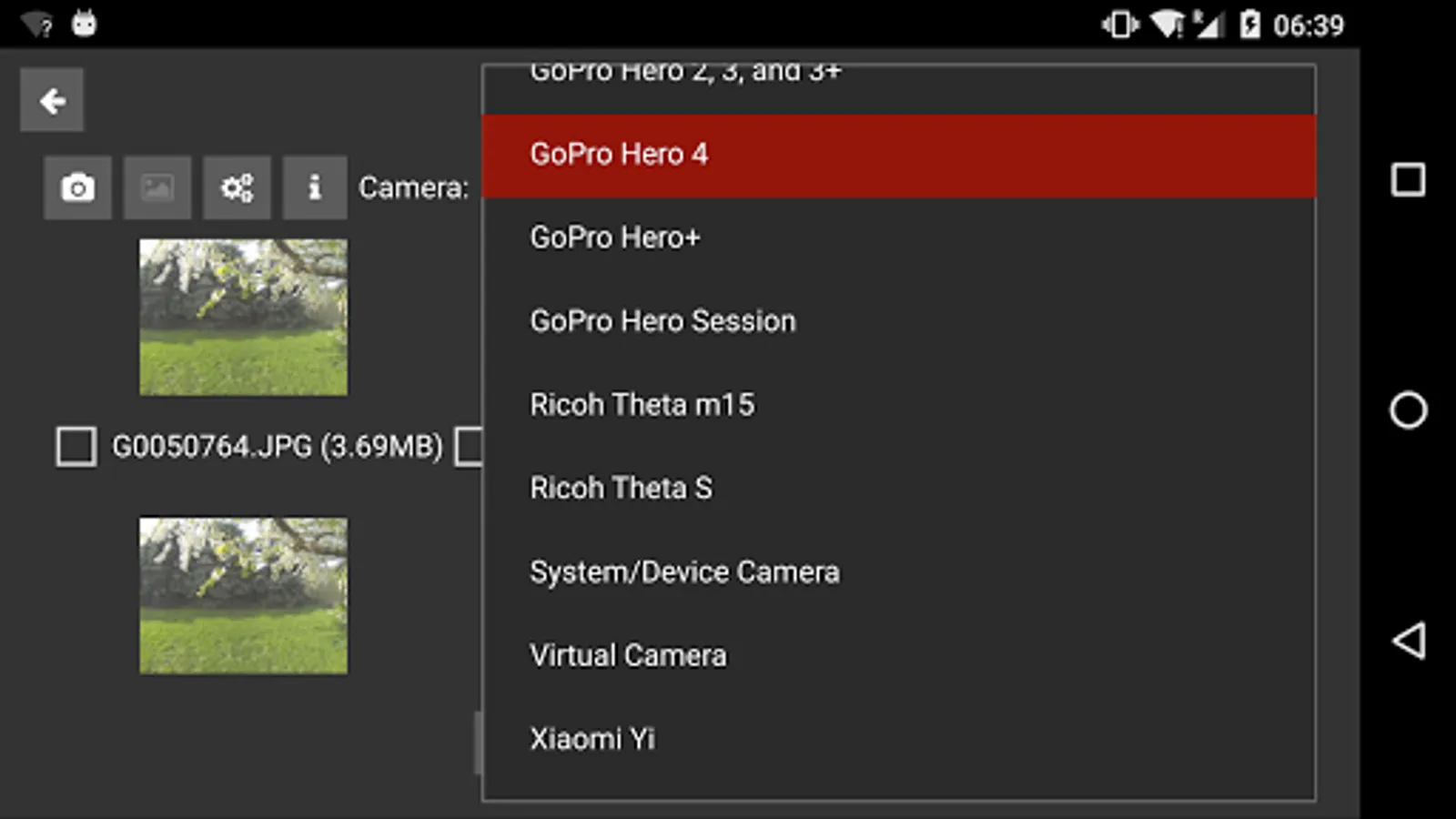Tap the Android home circle button

[x=1408, y=410]
